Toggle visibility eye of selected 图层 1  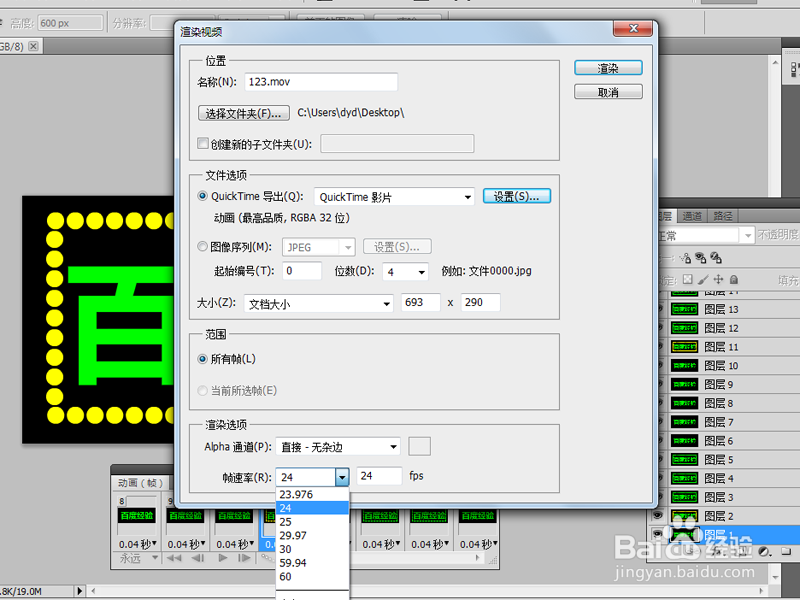point(658,534)
